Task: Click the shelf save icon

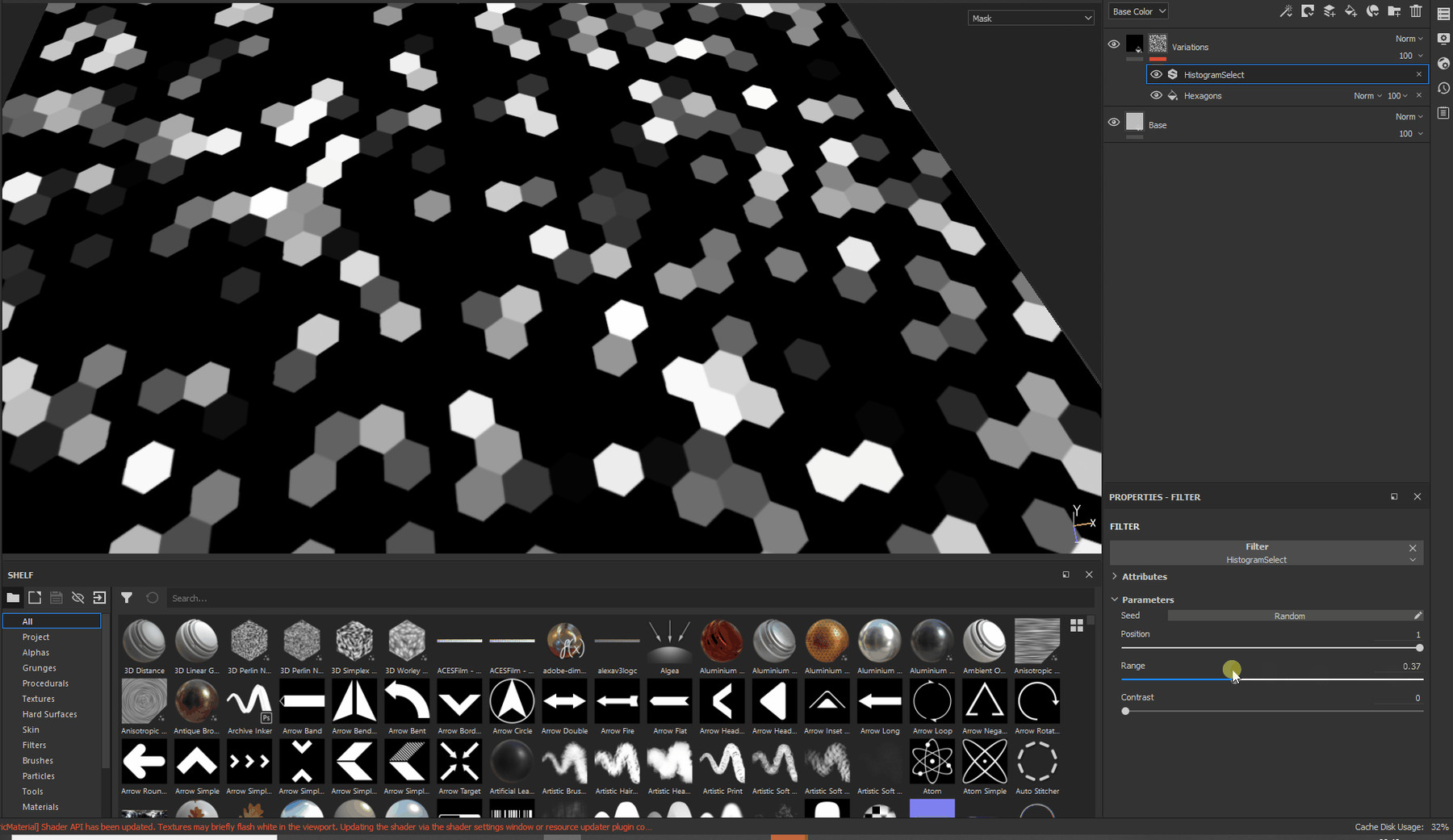Action: pyautogui.click(x=57, y=598)
